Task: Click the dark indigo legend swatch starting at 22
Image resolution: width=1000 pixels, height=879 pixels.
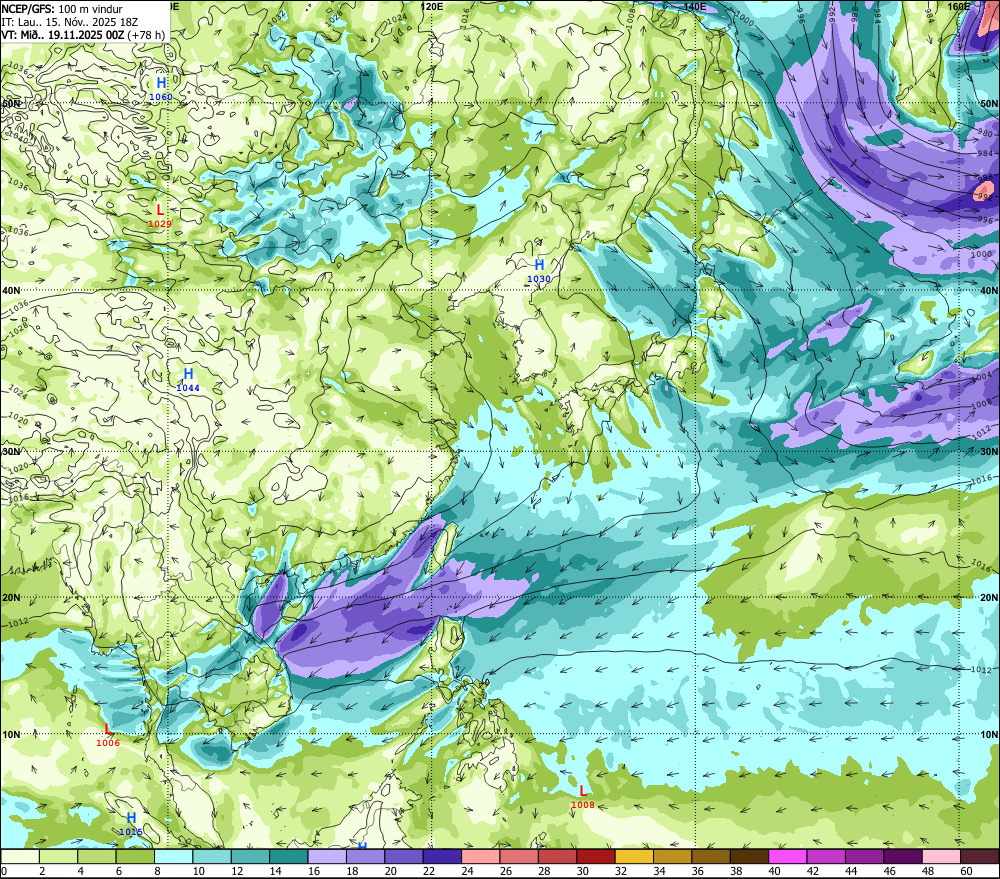Action: [442, 857]
